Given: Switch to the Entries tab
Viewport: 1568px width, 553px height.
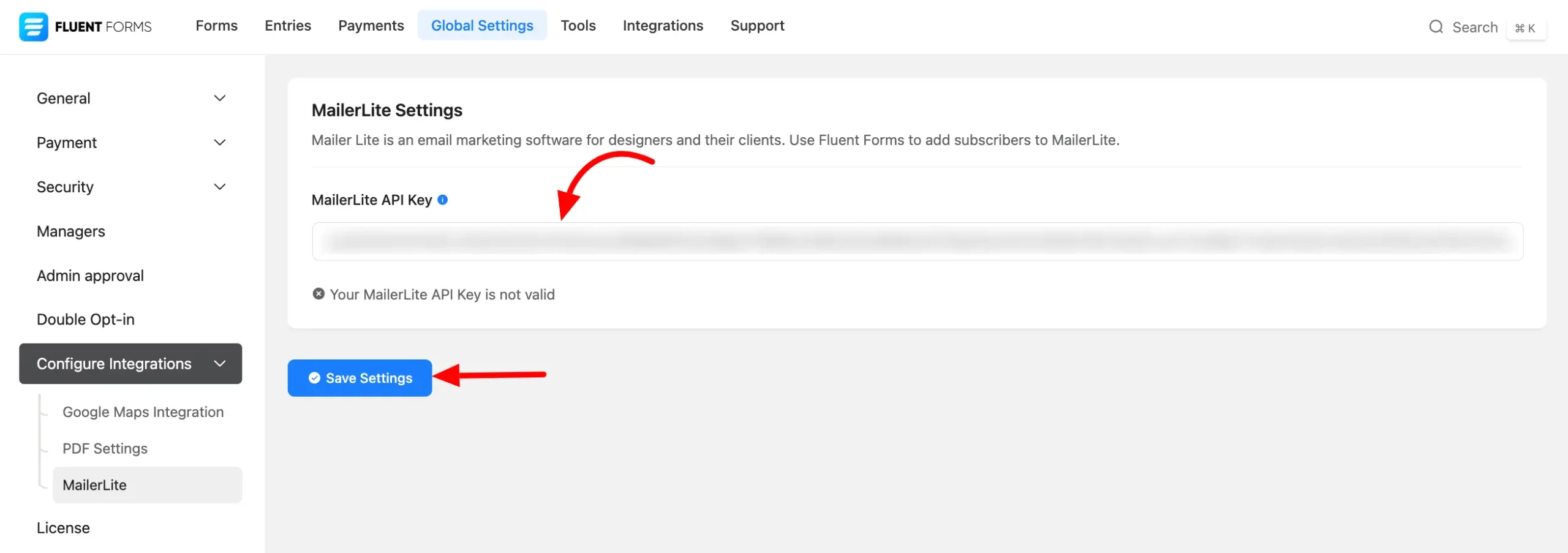Looking at the screenshot, I should [x=287, y=26].
